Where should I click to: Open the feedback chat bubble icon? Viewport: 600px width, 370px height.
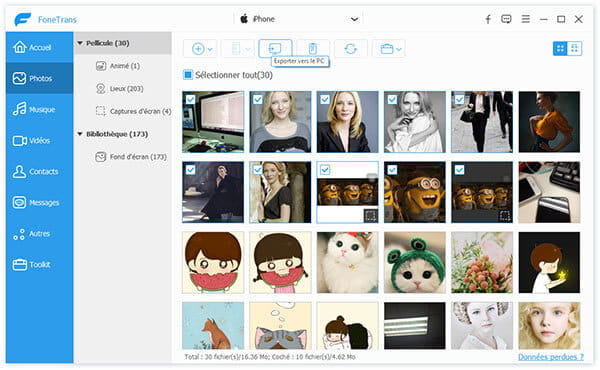pyautogui.click(x=506, y=19)
